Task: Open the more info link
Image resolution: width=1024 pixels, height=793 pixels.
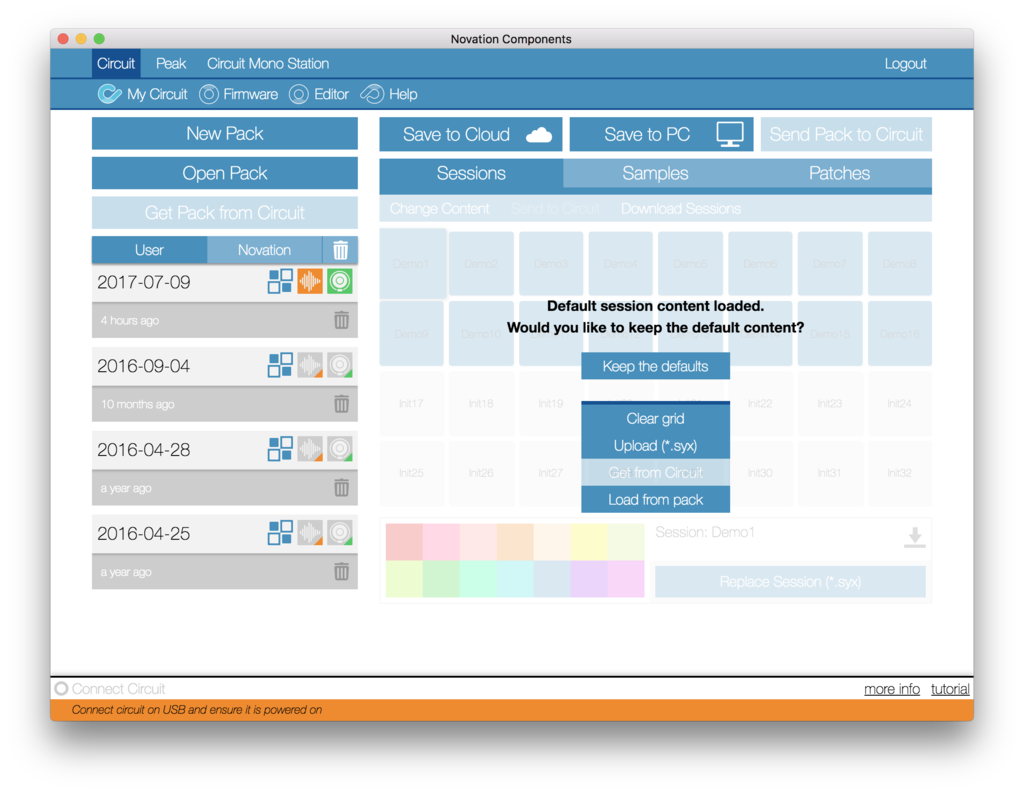Action: pyautogui.click(x=892, y=689)
